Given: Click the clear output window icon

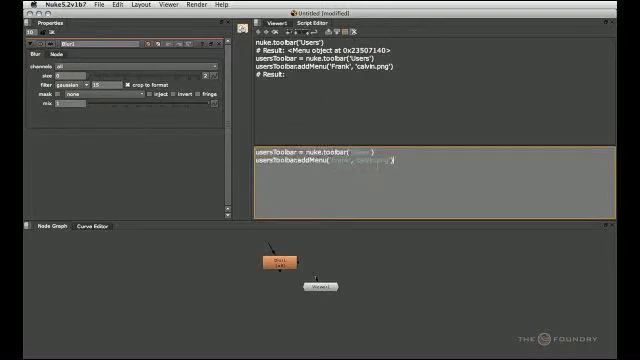Looking at the screenshot, I should click(x=354, y=32).
